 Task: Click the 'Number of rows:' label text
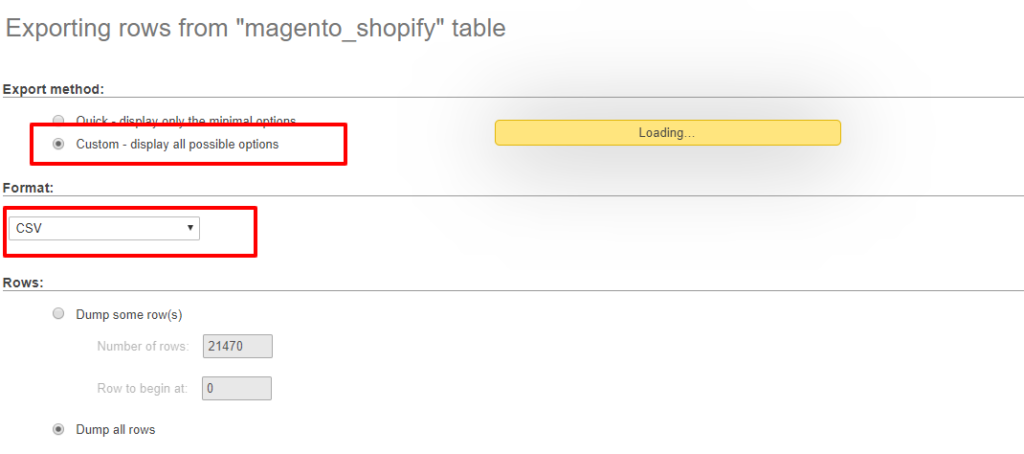(x=143, y=347)
